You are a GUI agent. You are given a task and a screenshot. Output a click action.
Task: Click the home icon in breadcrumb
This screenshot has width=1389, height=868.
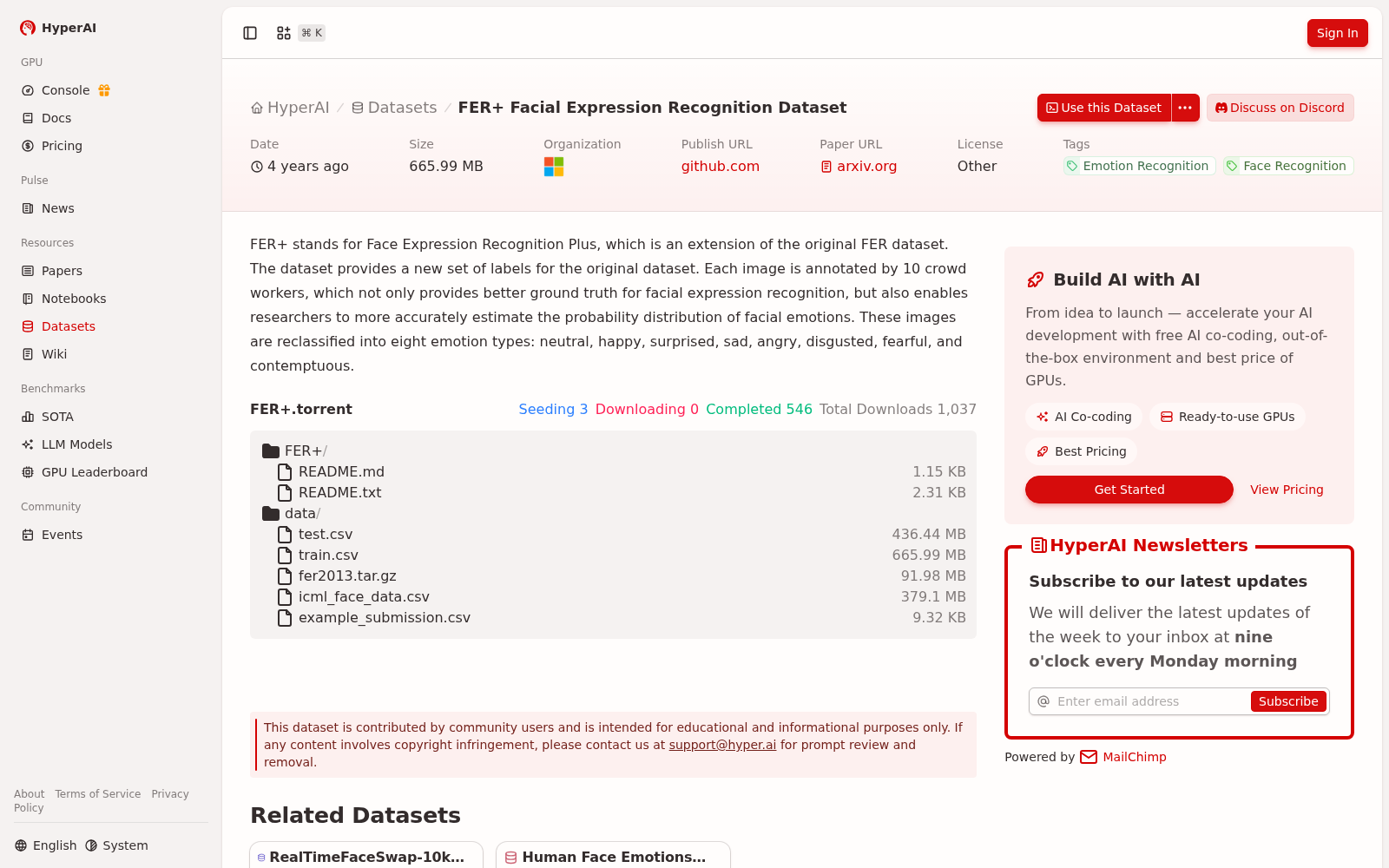(257, 108)
